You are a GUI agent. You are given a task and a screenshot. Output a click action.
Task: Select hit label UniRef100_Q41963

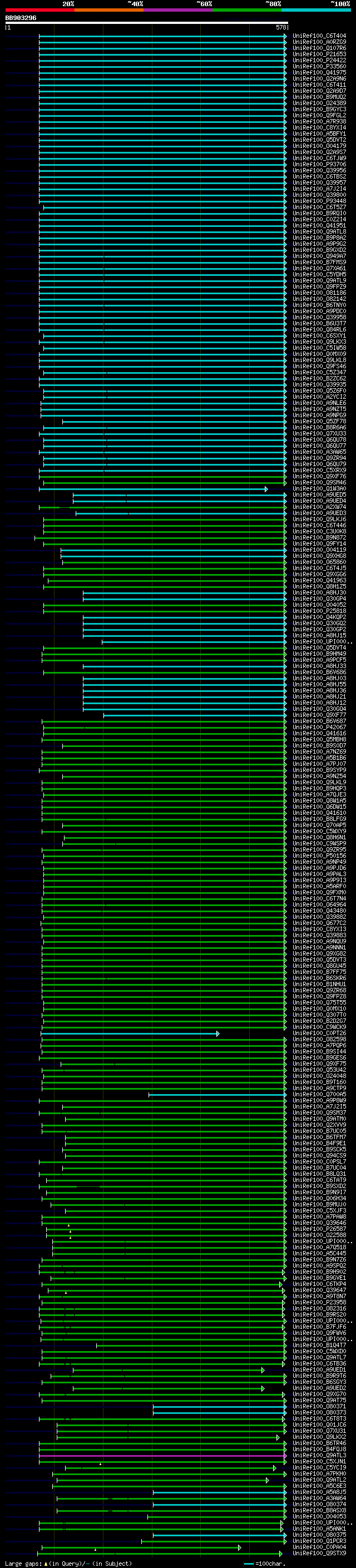point(319,580)
